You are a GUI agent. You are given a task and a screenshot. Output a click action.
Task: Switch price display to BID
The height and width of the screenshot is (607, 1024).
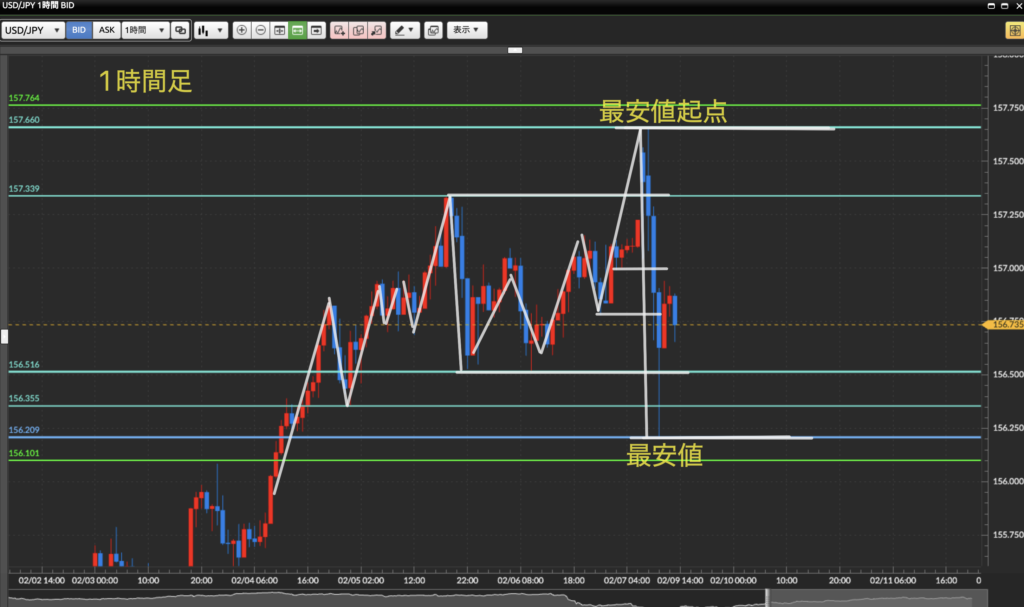[x=79, y=31]
